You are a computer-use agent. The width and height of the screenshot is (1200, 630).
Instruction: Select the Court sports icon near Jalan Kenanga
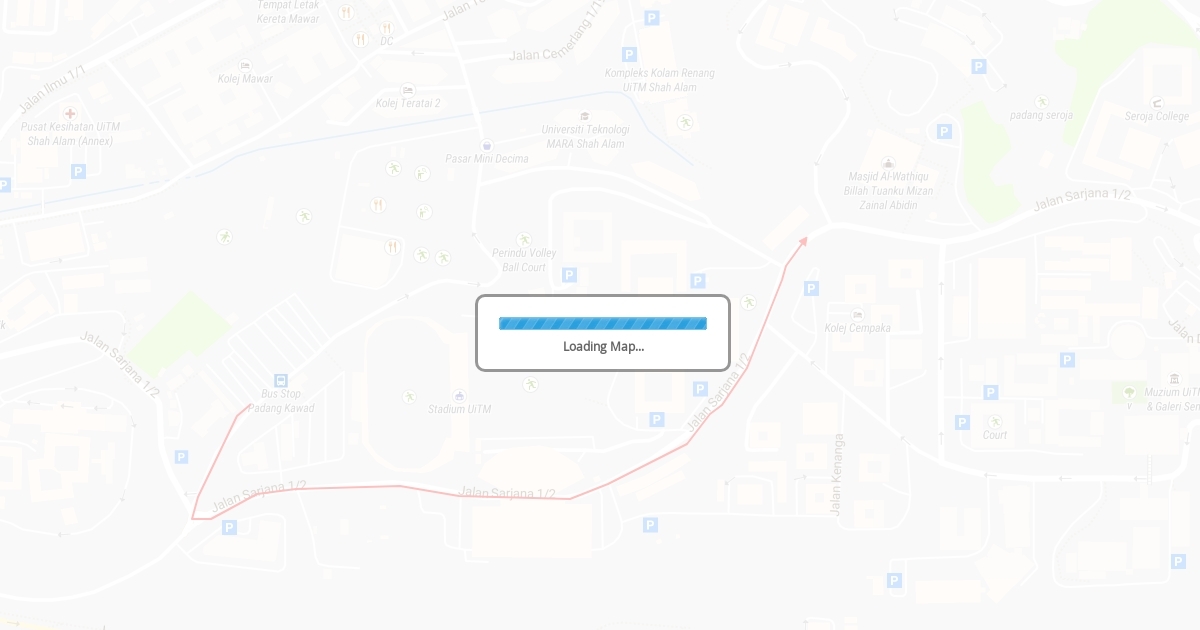coord(995,422)
